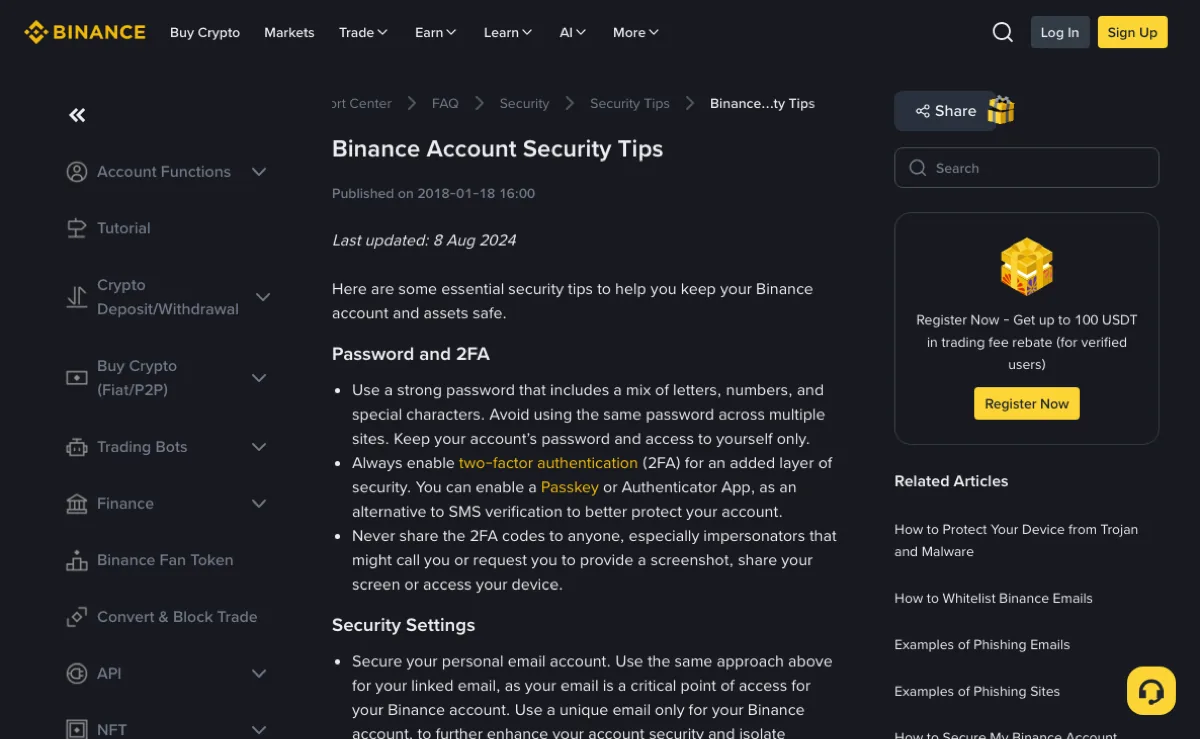
Task: Click the Password and 2FA heading
Action: (411, 354)
